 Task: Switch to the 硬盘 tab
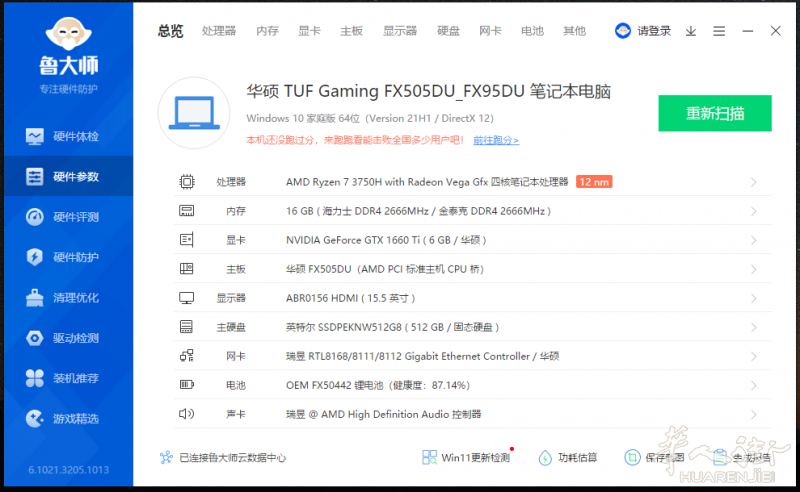(x=448, y=31)
